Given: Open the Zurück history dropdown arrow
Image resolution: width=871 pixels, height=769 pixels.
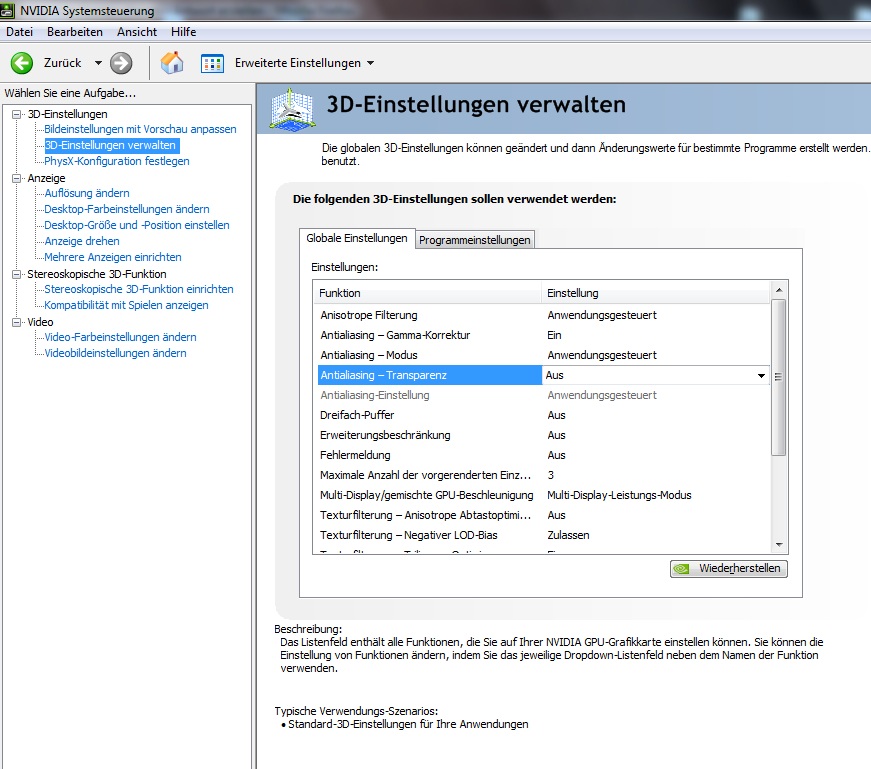Looking at the screenshot, I should [98, 63].
